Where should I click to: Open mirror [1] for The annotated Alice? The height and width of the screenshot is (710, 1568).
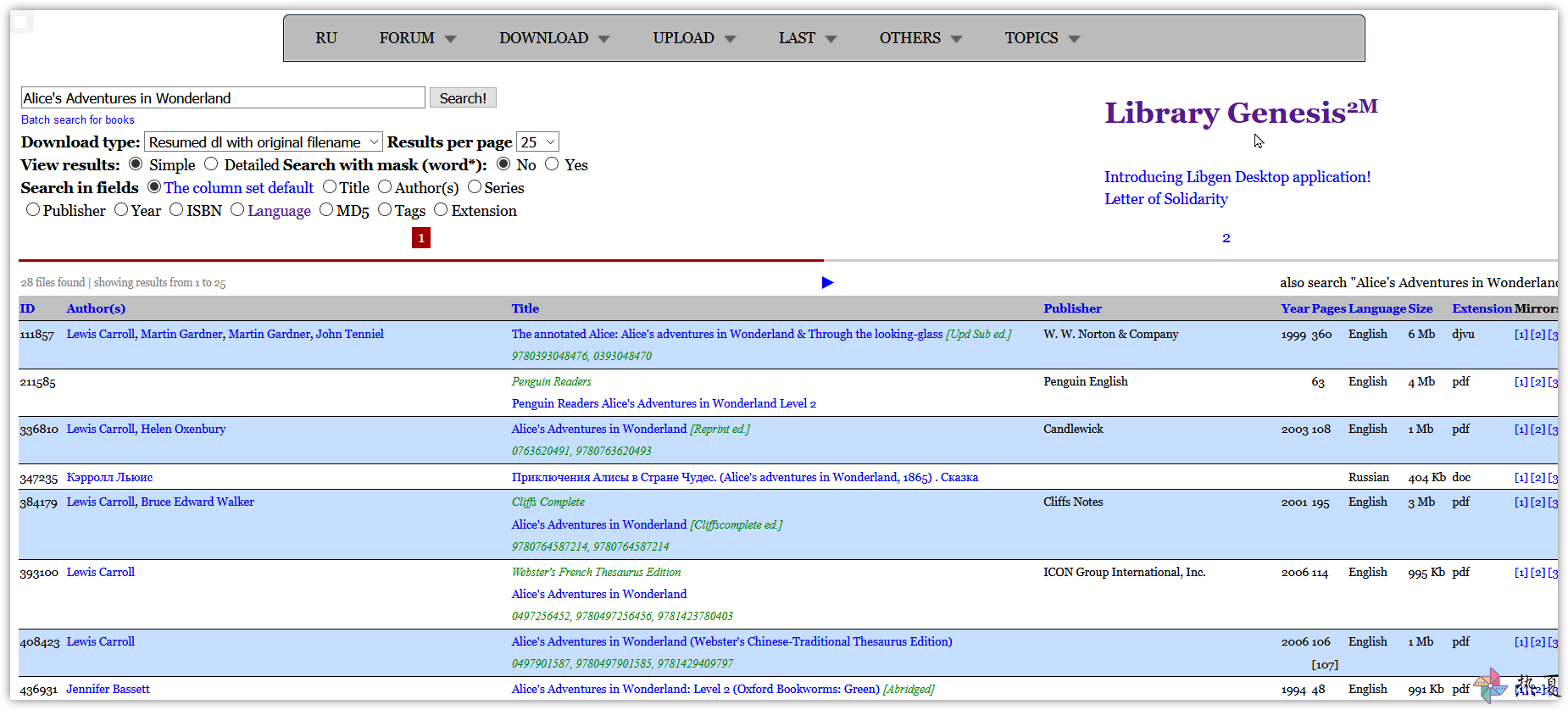(x=1521, y=335)
